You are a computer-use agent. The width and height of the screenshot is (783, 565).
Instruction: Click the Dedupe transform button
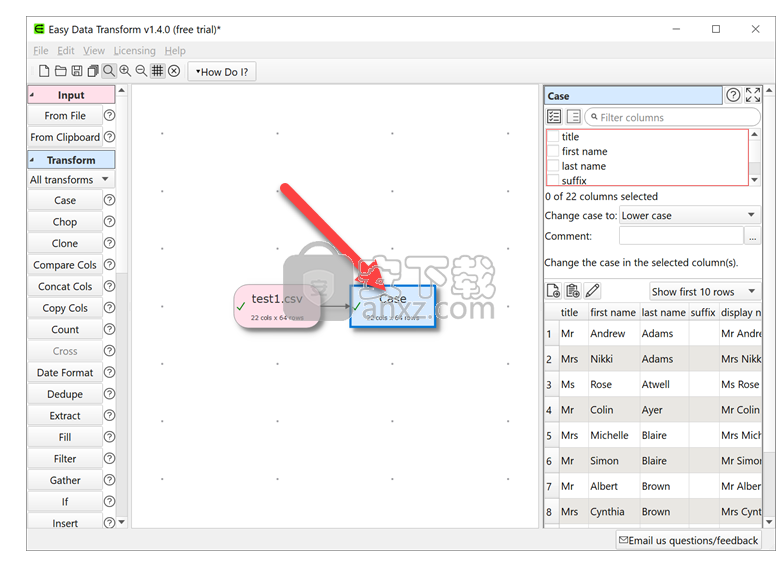tap(65, 394)
